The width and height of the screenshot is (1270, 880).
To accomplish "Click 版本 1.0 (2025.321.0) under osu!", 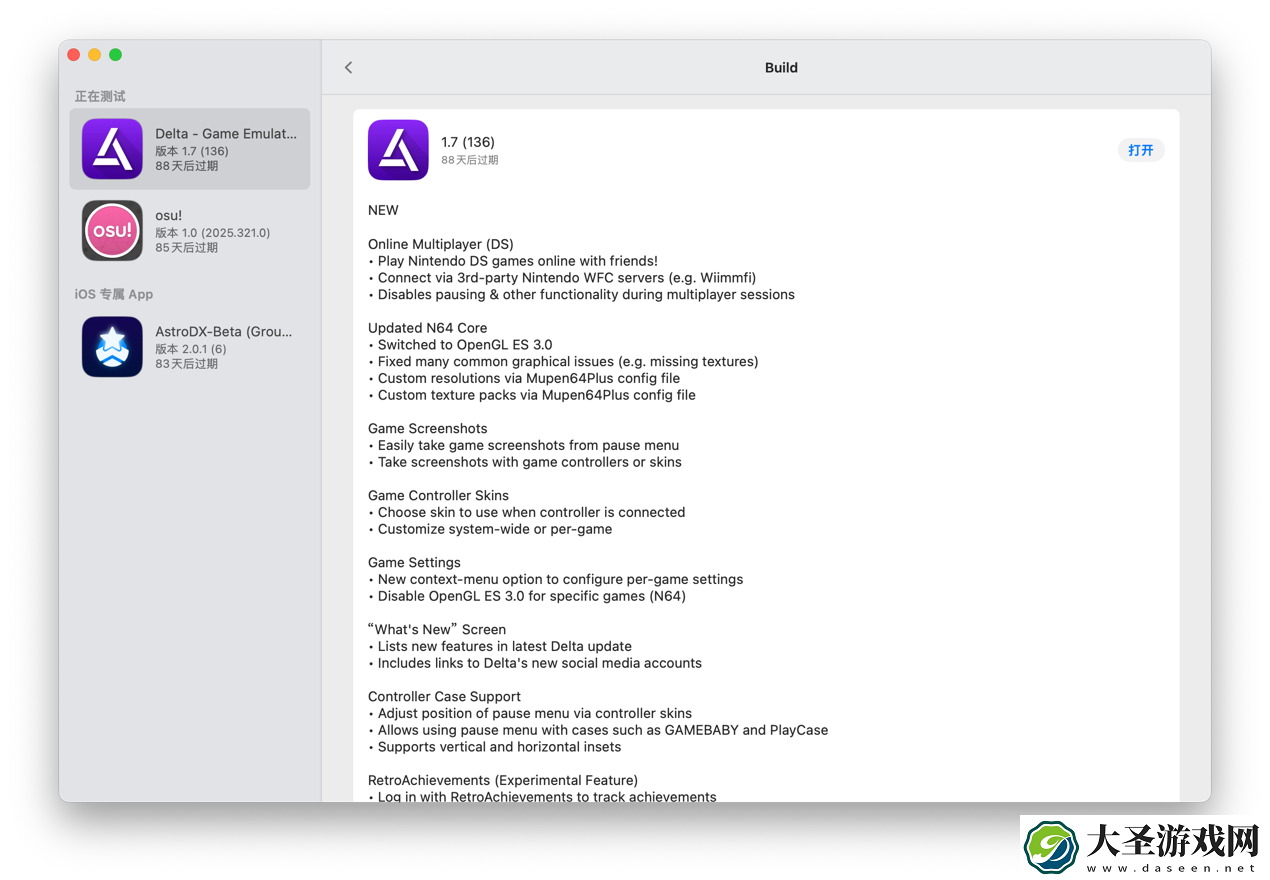I will [213, 233].
